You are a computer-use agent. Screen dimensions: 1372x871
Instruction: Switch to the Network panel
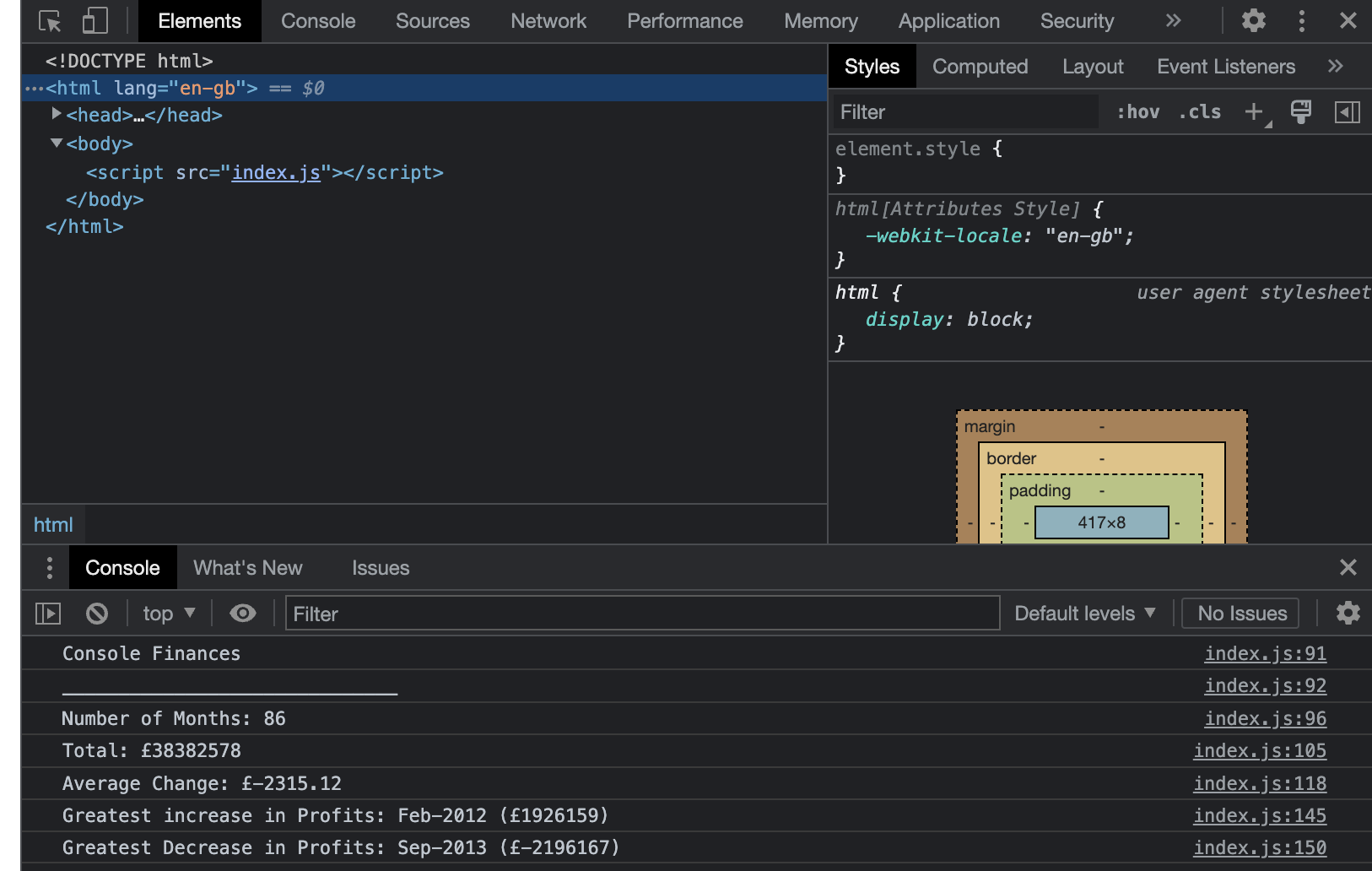(548, 21)
